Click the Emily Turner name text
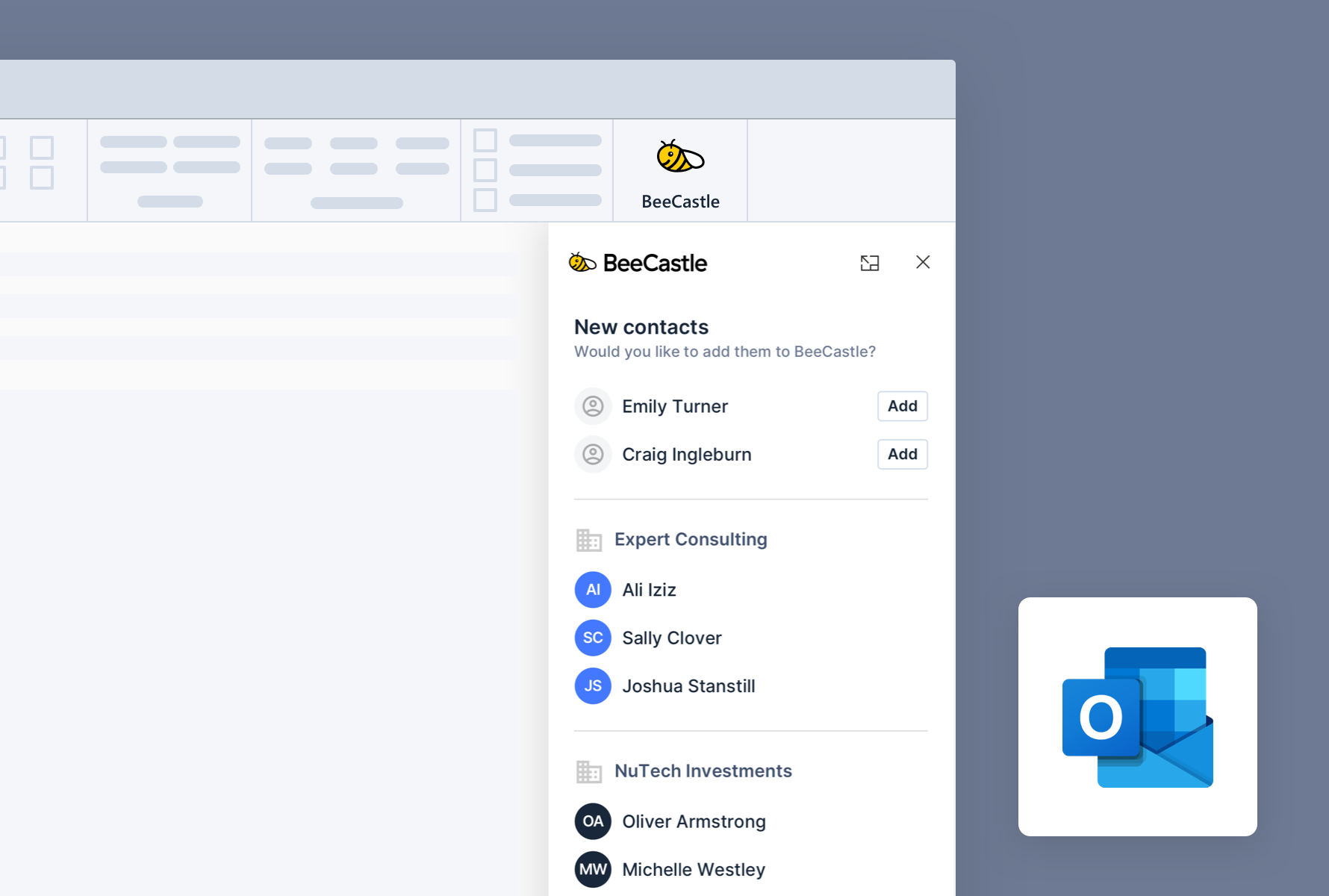The height and width of the screenshot is (896, 1329). tap(675, 406)
